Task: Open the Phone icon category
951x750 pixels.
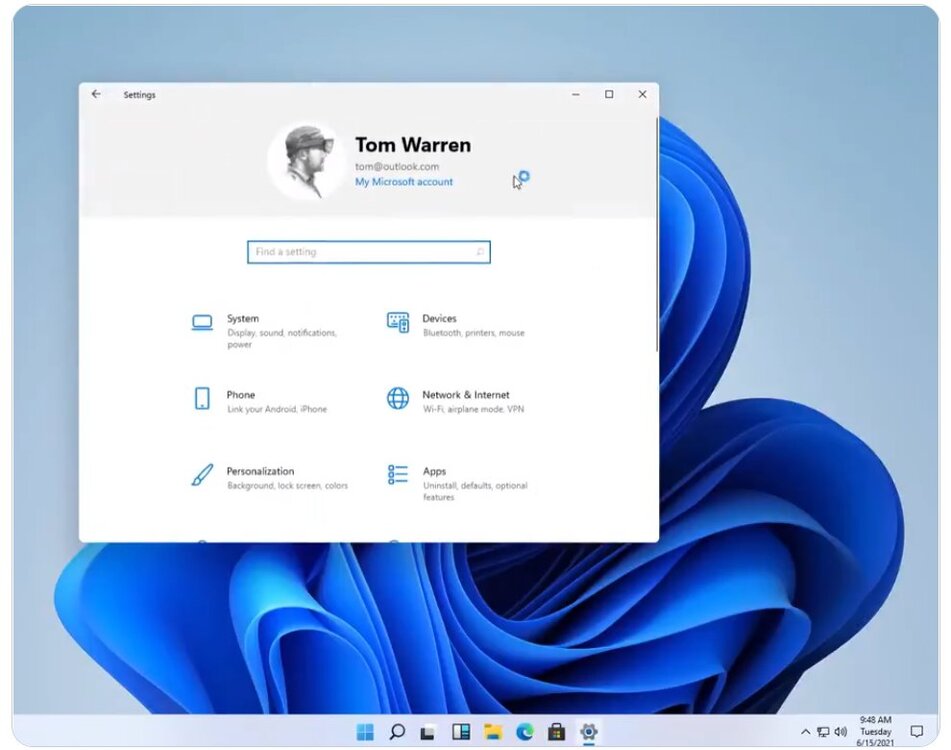Action: pyautogui.click(x=202, y=399)
